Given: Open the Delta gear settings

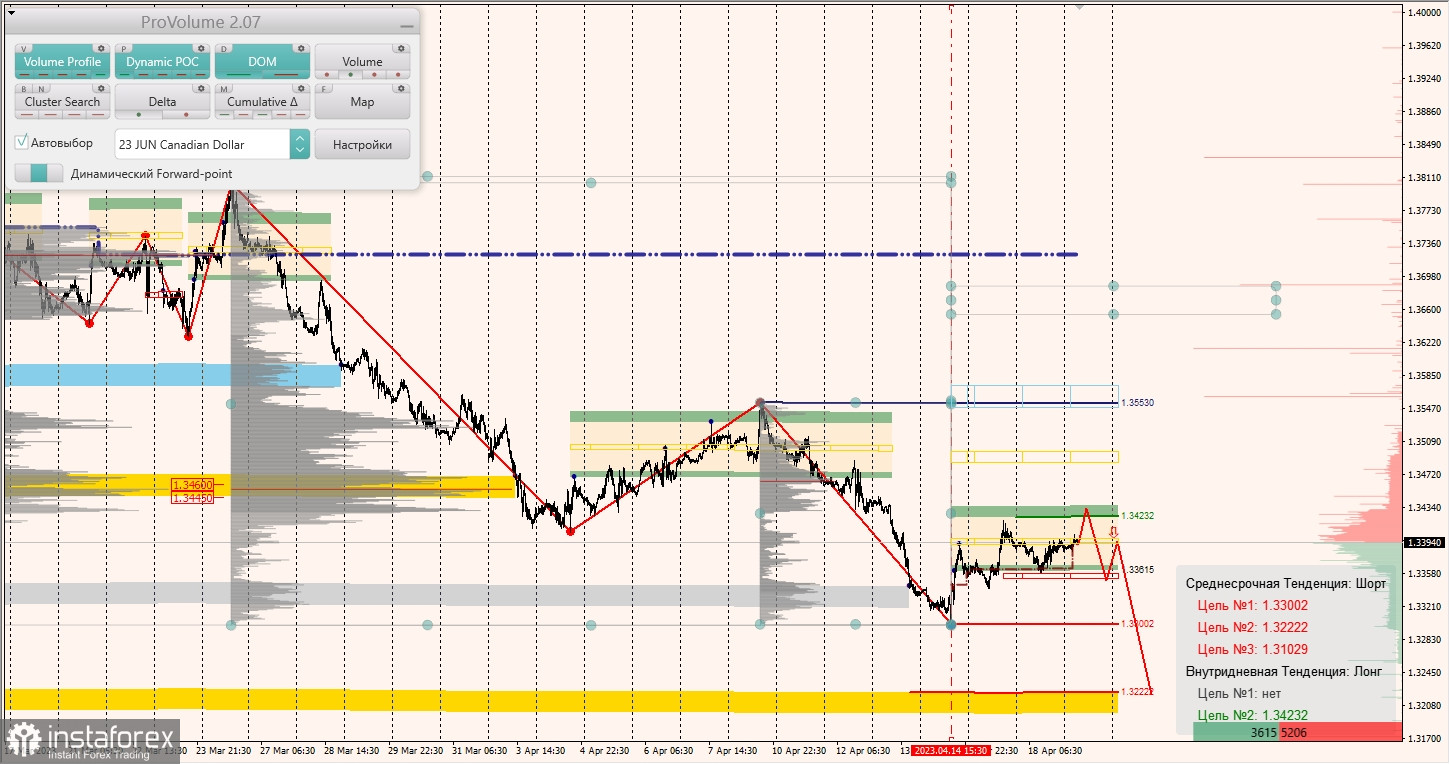Looking at the screenshot, I should pyautogui.click(x=201, y=88).
